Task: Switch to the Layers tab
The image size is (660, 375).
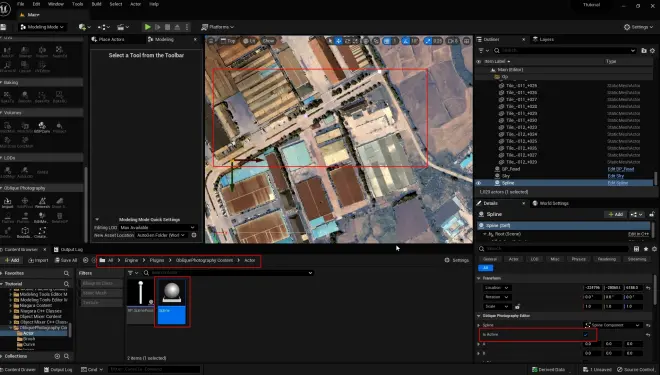Action: click(546, 40)
